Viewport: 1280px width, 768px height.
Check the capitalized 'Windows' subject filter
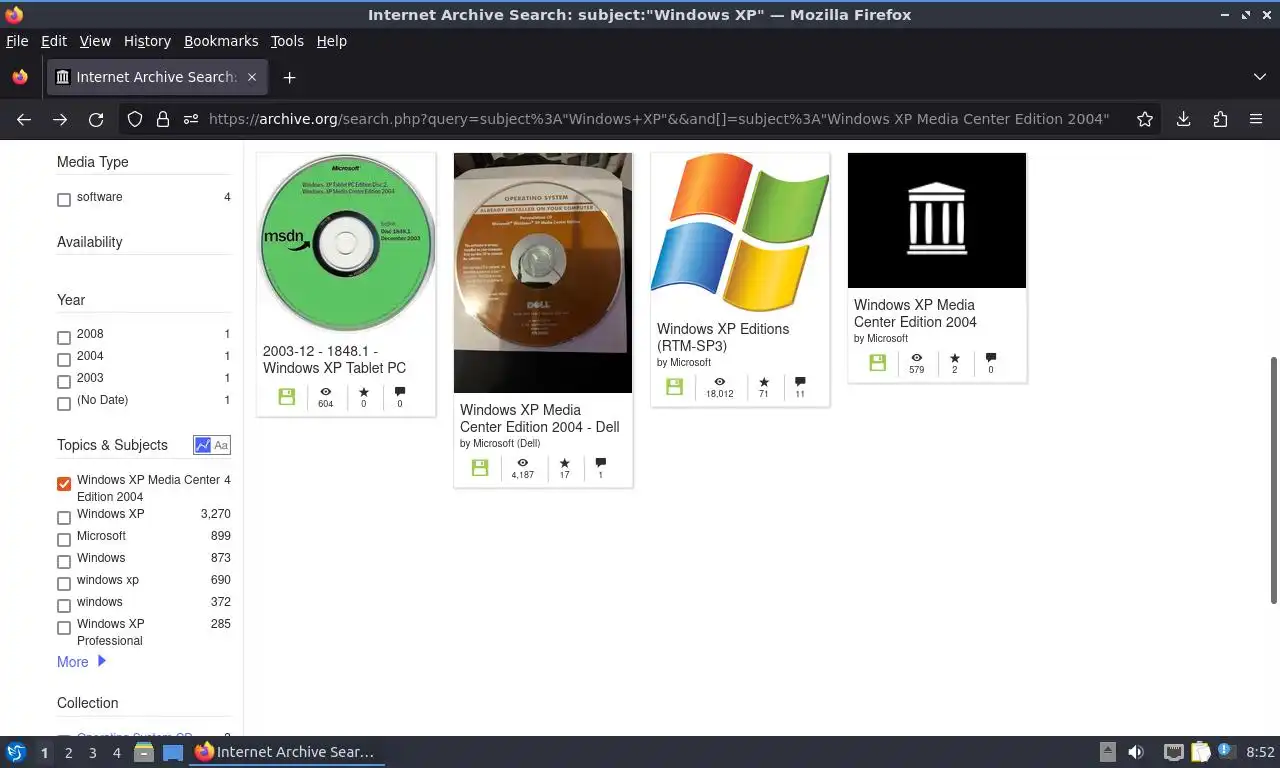tap(64, 562)
